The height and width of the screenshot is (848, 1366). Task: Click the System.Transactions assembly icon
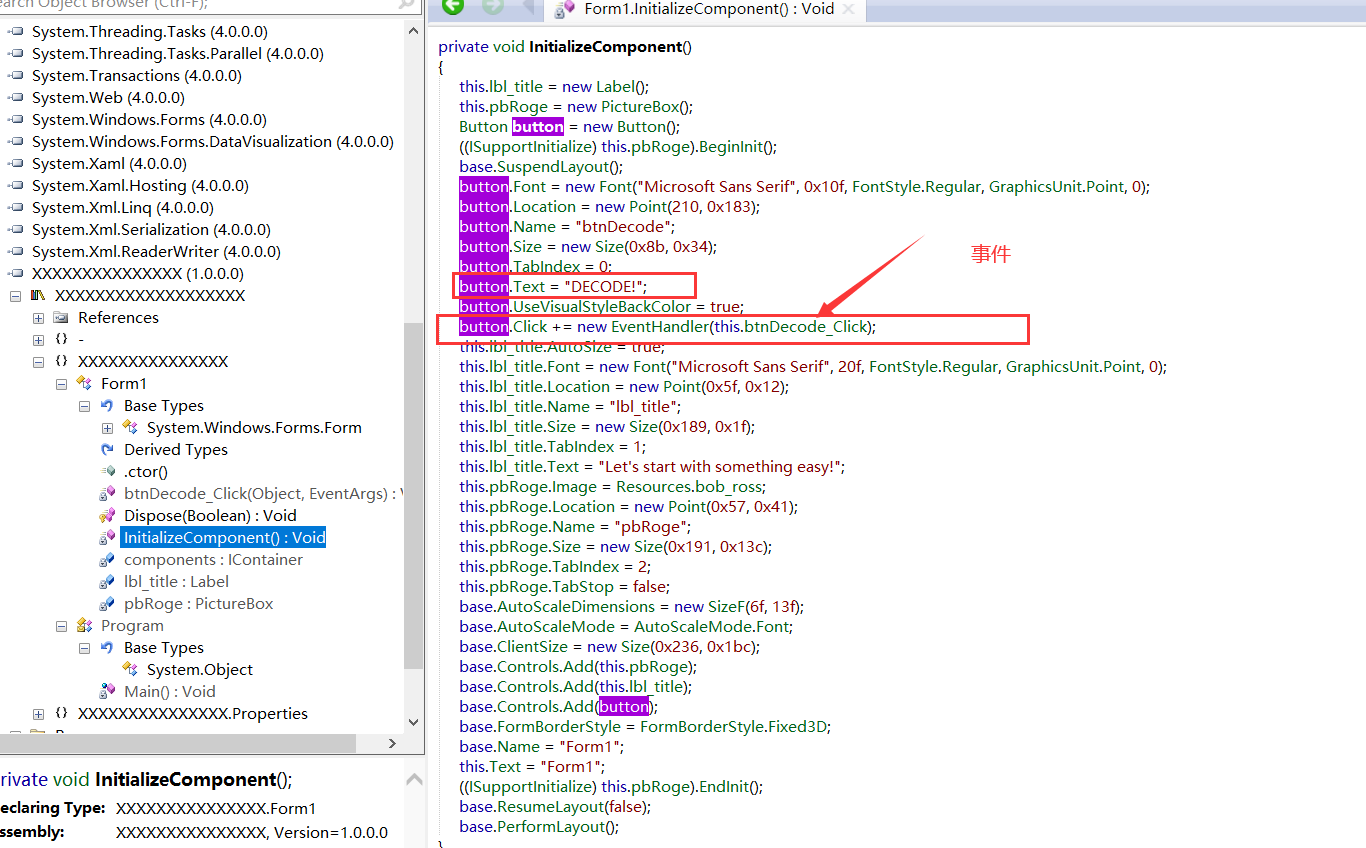[15, 75]
